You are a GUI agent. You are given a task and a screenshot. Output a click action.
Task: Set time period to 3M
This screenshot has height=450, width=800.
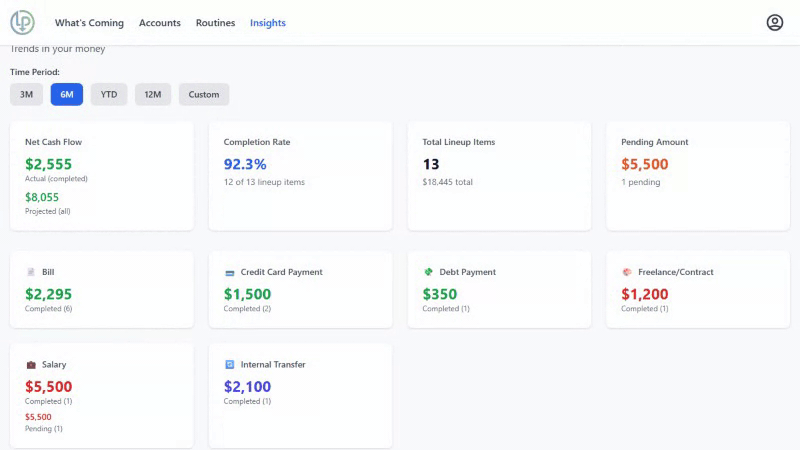point(27,94)
